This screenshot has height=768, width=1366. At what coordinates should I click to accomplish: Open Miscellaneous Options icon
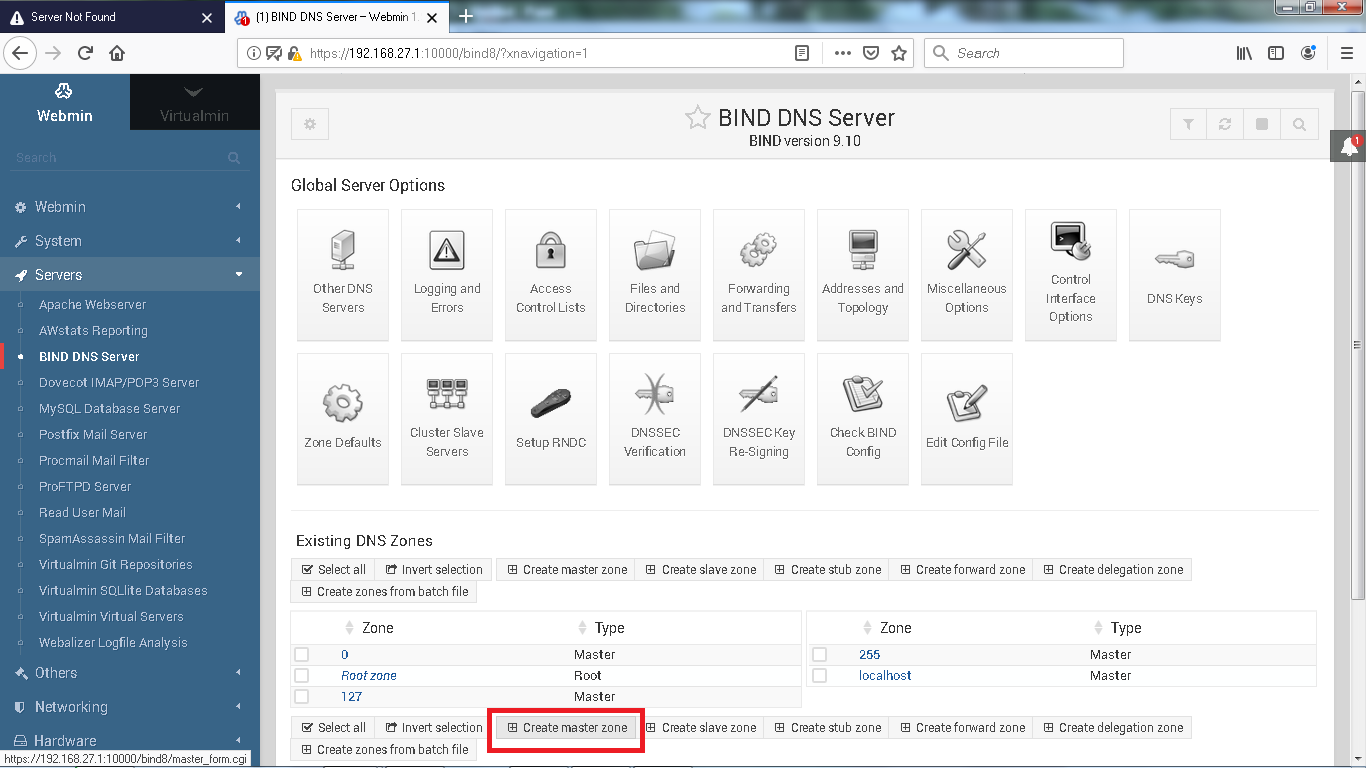967,275
